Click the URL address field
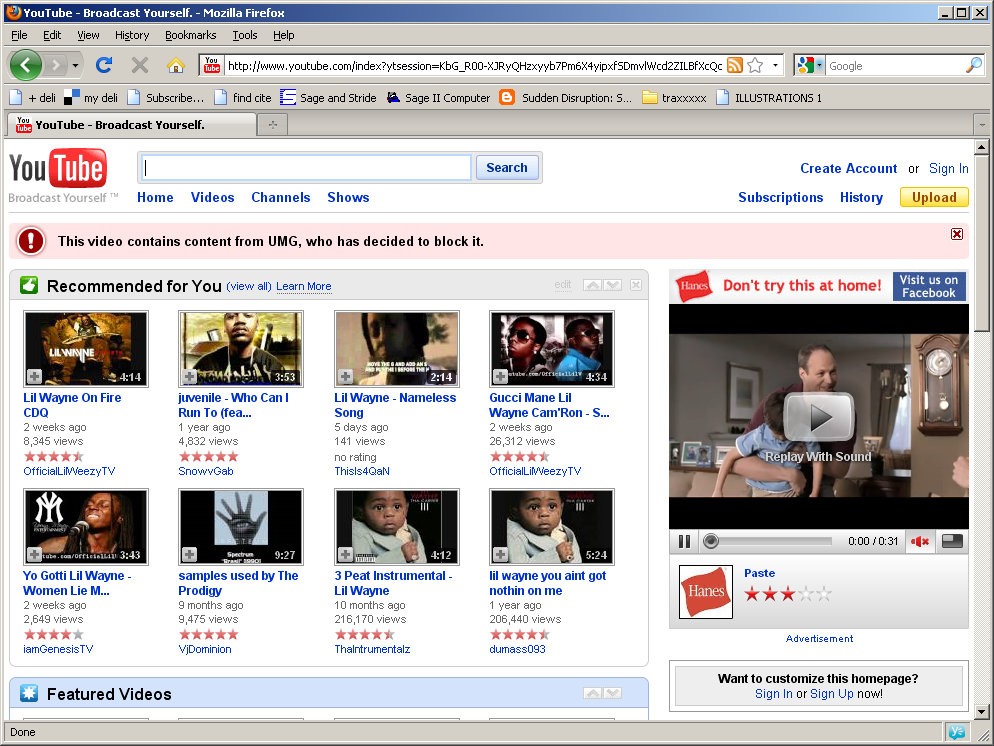The image size is (994, 746). click(x=475, y=65)
